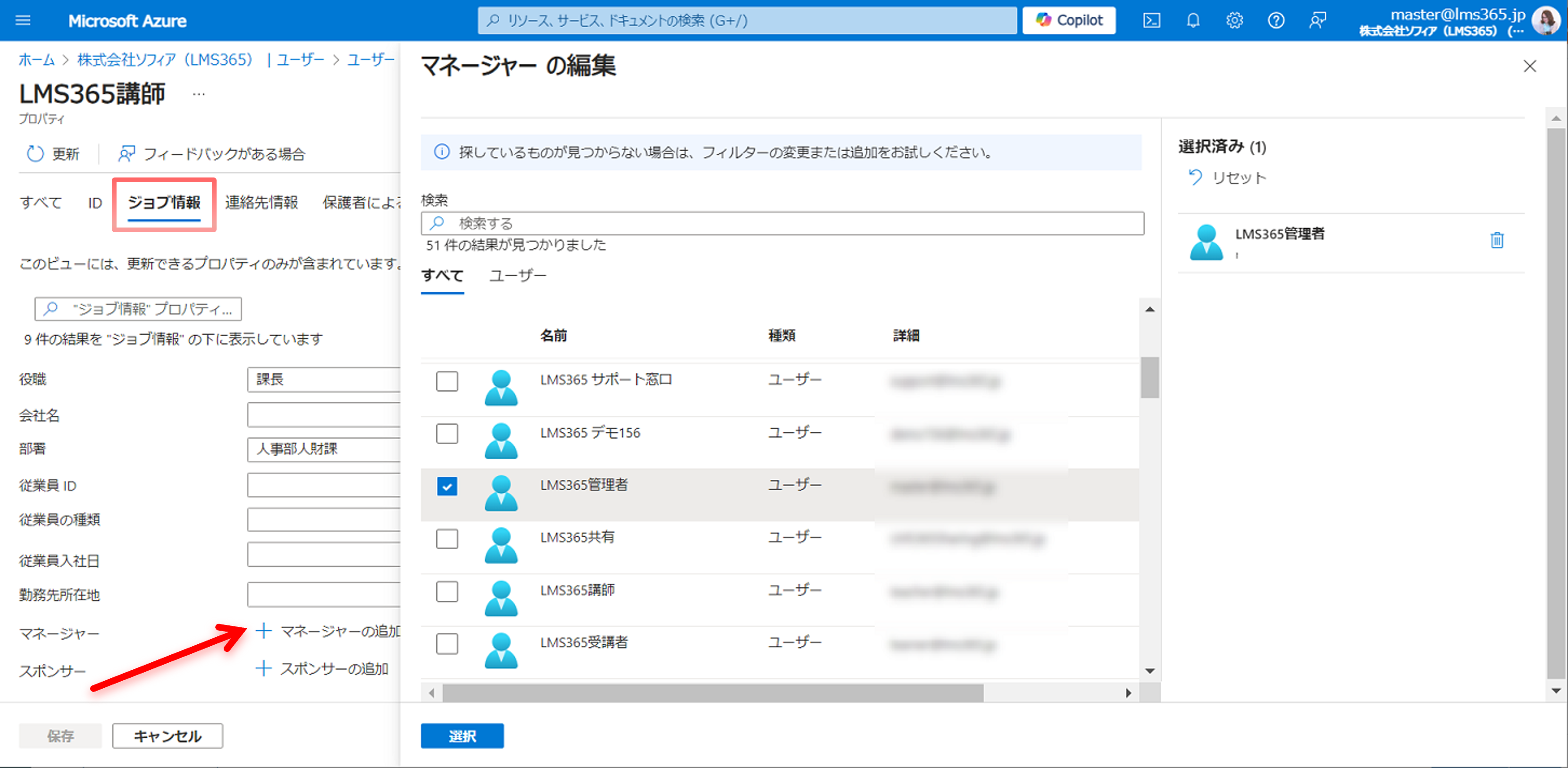The height and width of the screenshot is (768, 1568).
Task: Click the LMS365共有 user avatar
Action: (x=501, y=545)
